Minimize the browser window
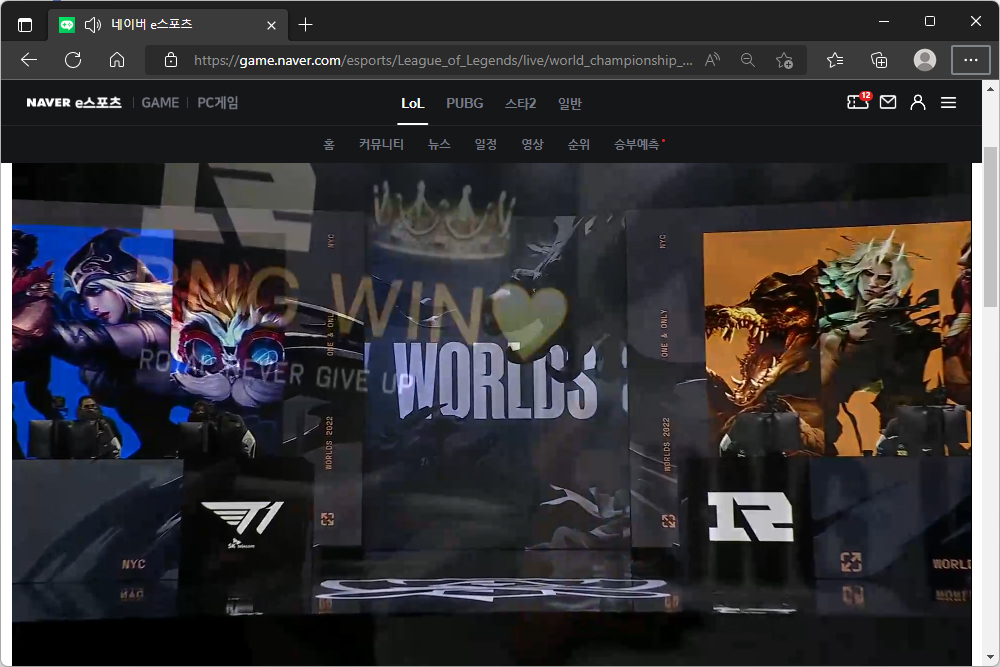The image size is (1000, 667). (884, 22)
